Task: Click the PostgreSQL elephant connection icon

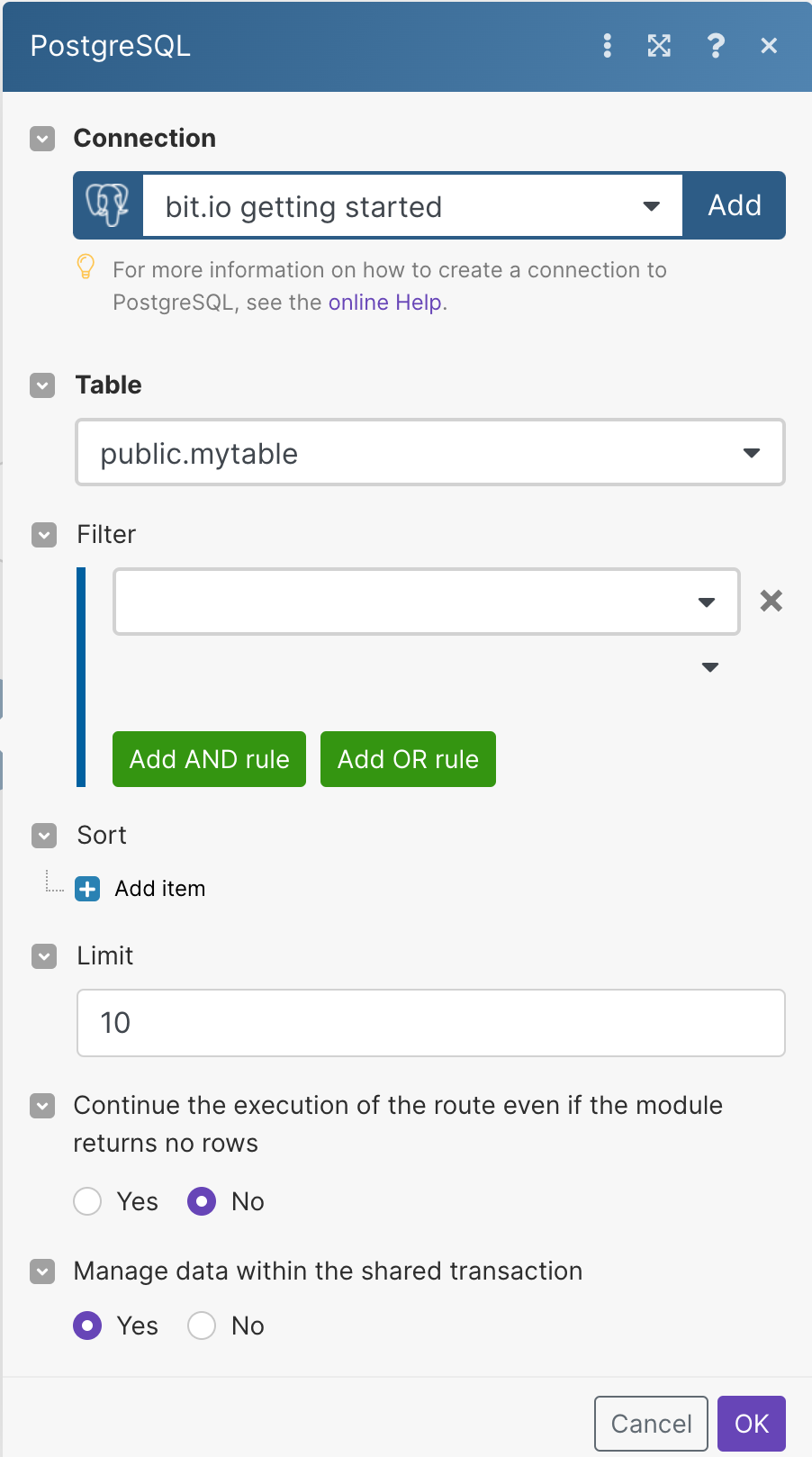Action: coord(108,205)
